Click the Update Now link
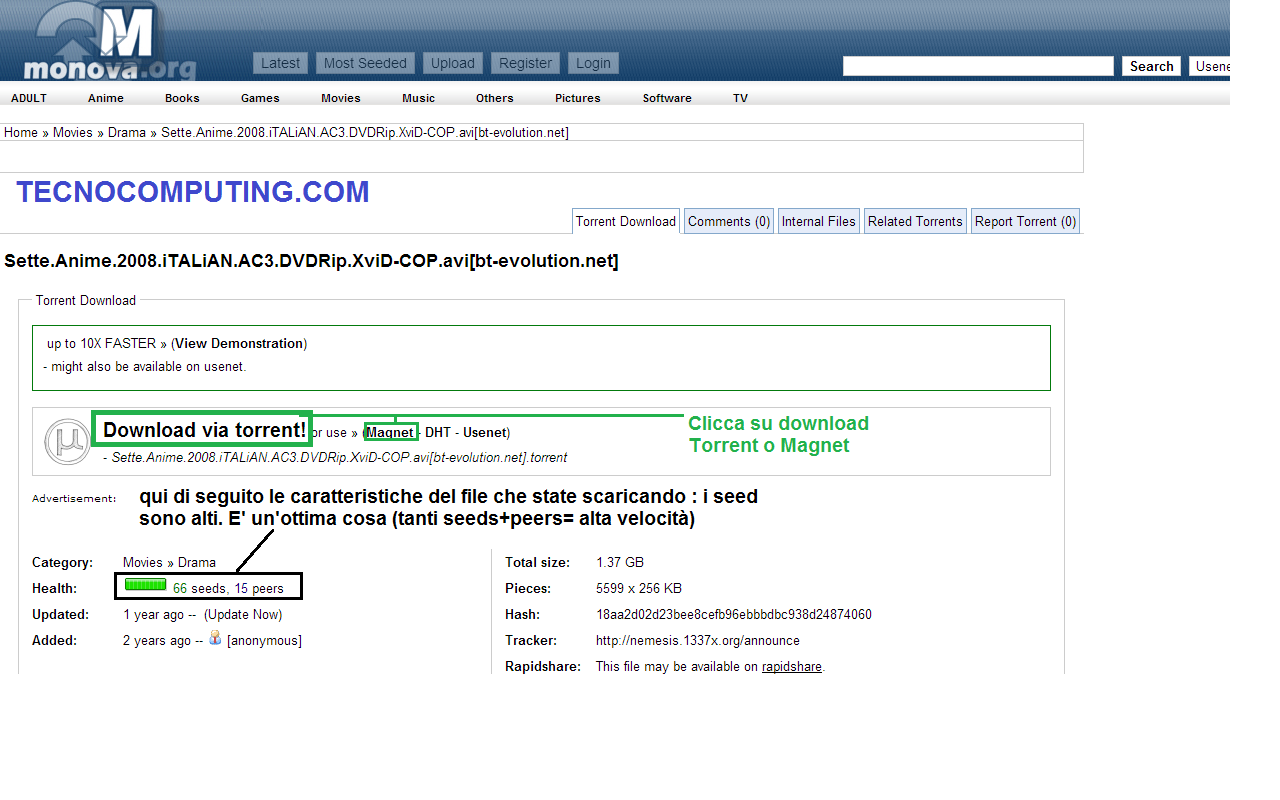The height and width of the screenshot is (800, 1280). (243, 614)
